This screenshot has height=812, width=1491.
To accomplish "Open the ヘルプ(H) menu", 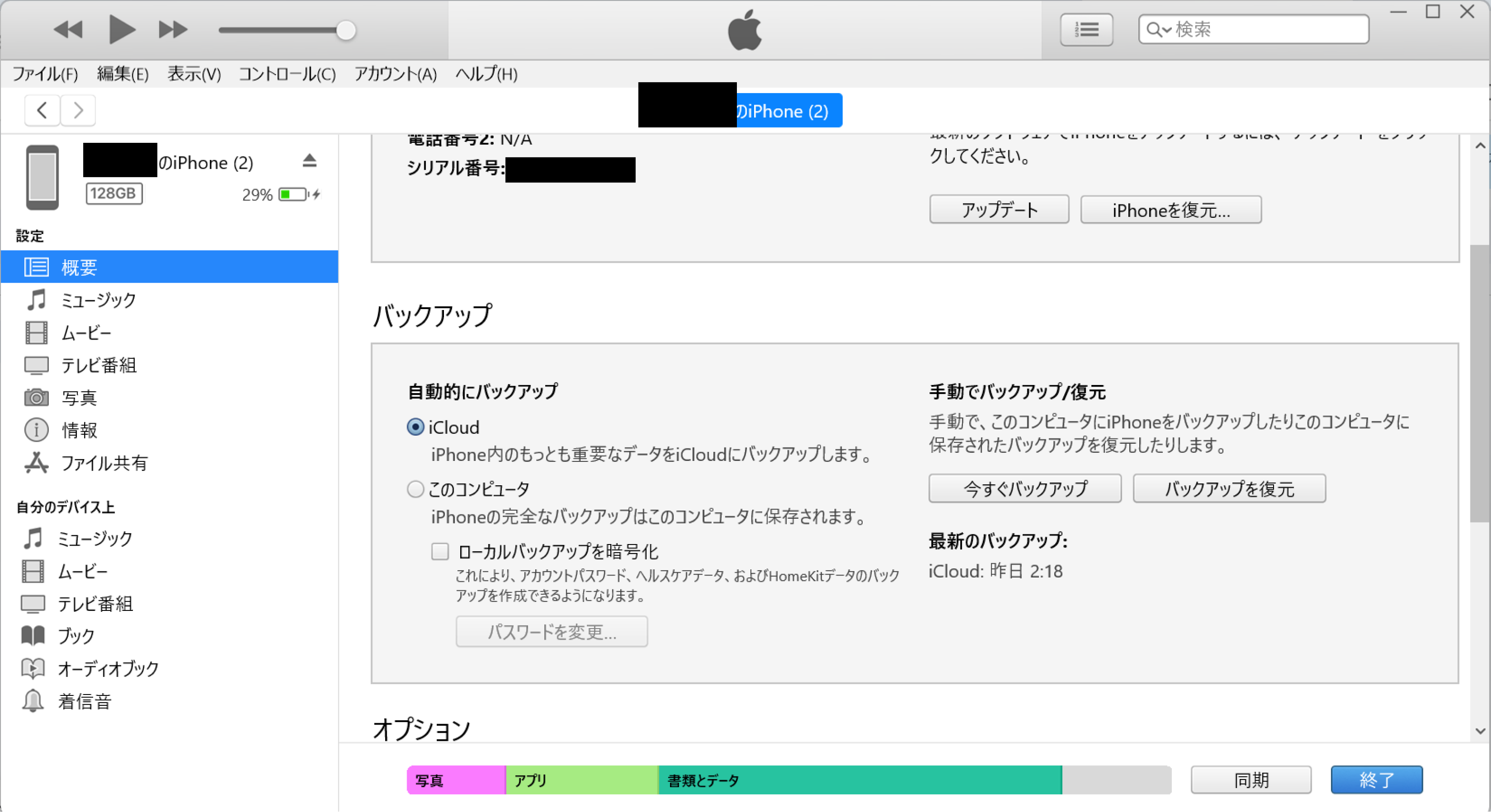I will 486,74.
